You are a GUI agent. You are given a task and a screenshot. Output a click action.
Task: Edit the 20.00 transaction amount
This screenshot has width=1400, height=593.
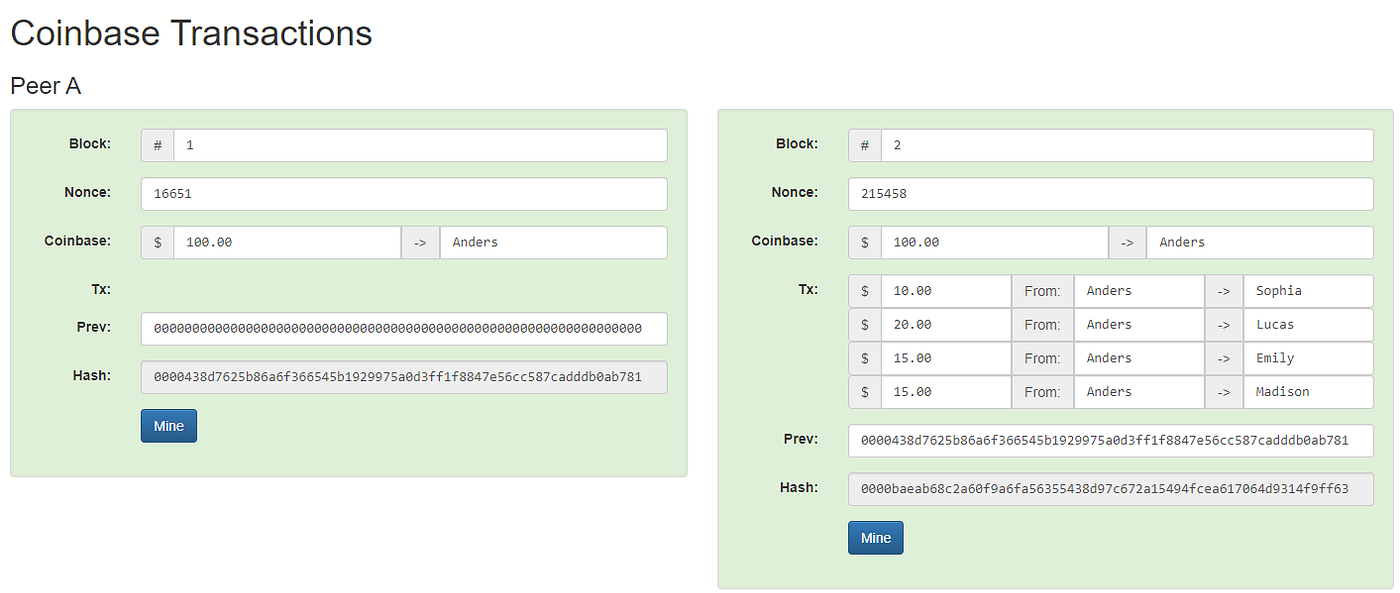(946, 325)
